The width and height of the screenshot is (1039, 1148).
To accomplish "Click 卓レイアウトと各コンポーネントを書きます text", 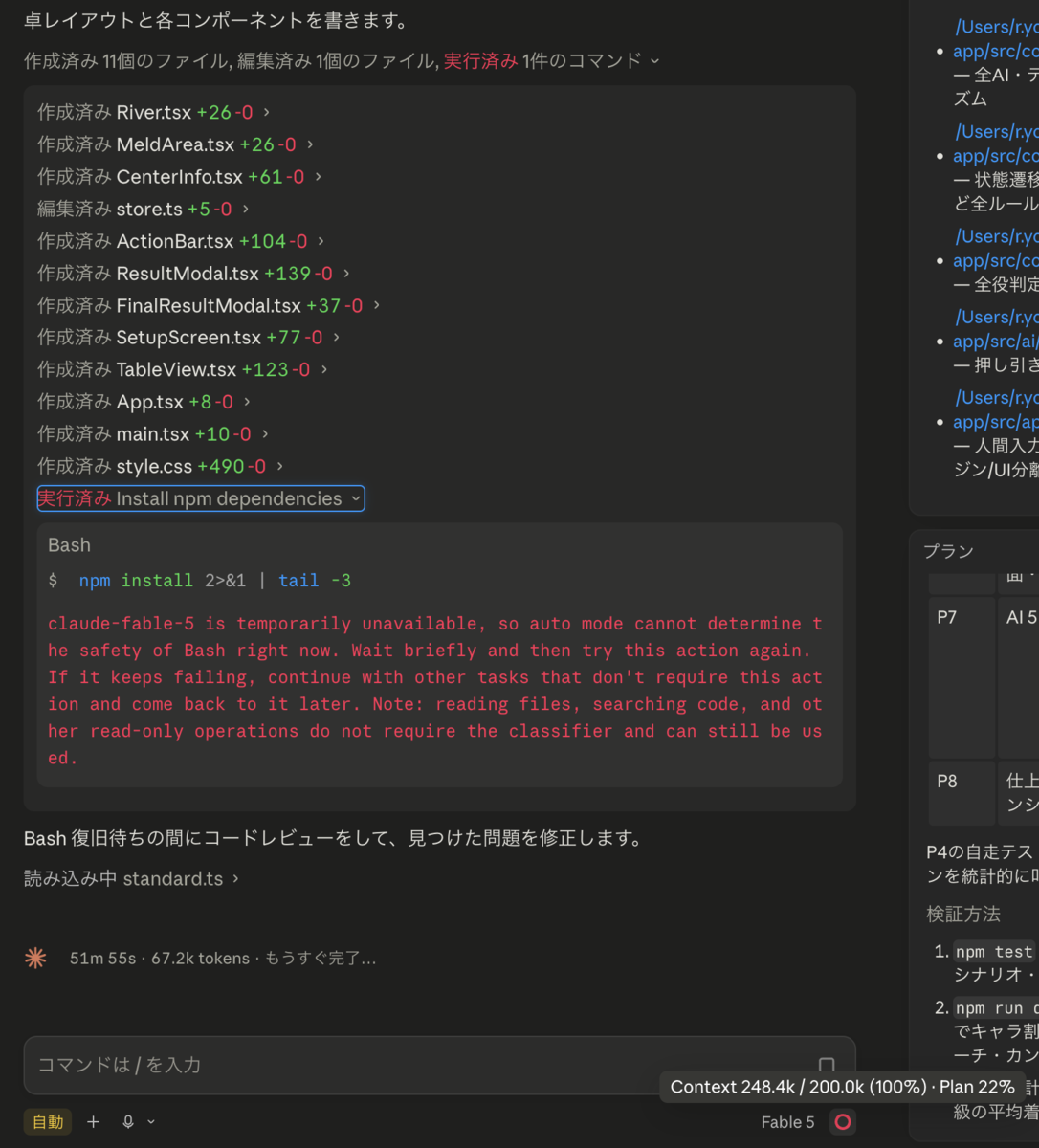I will click(x=216, y=20).
